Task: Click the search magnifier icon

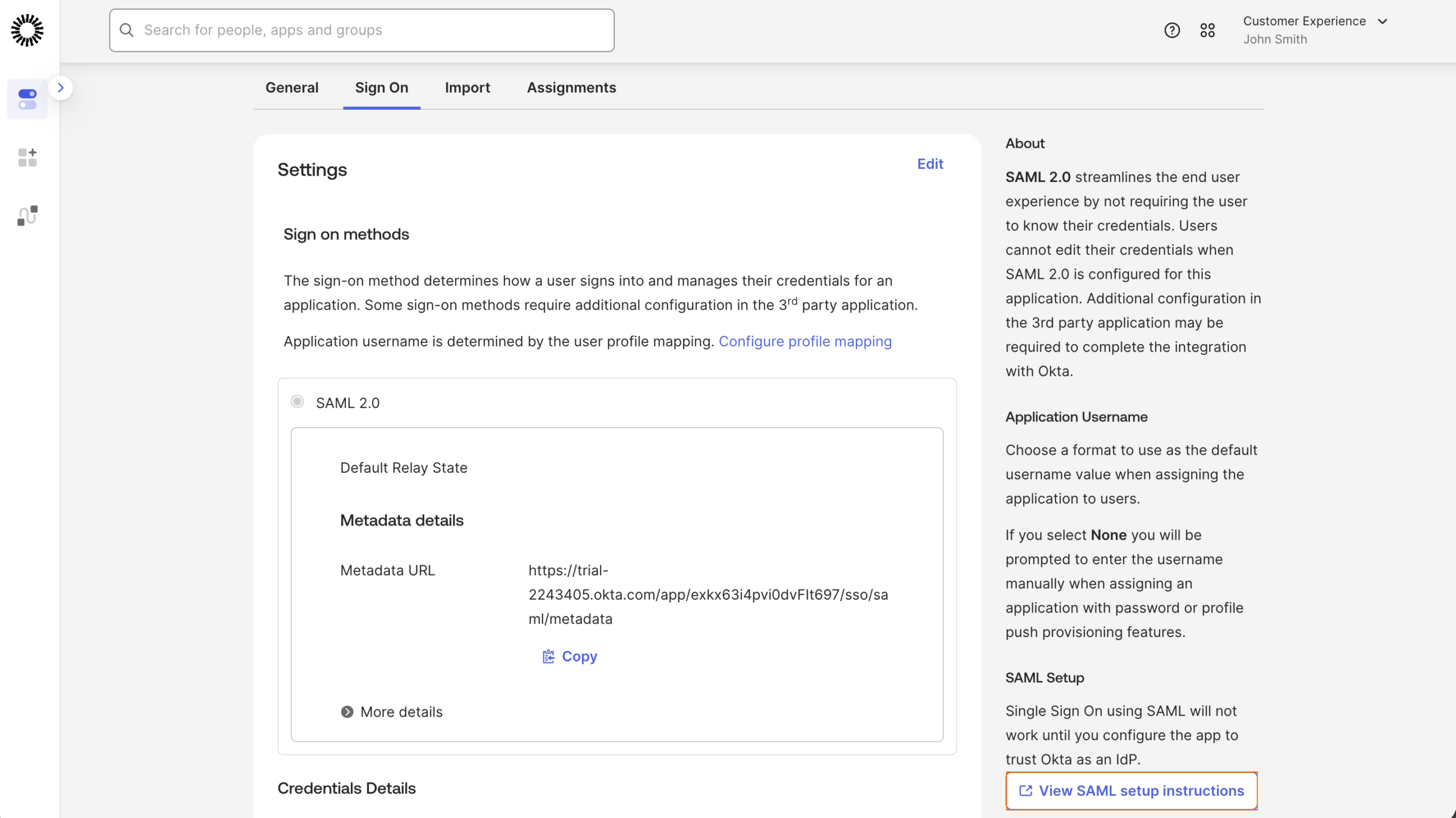Action: tap(127, 30)
